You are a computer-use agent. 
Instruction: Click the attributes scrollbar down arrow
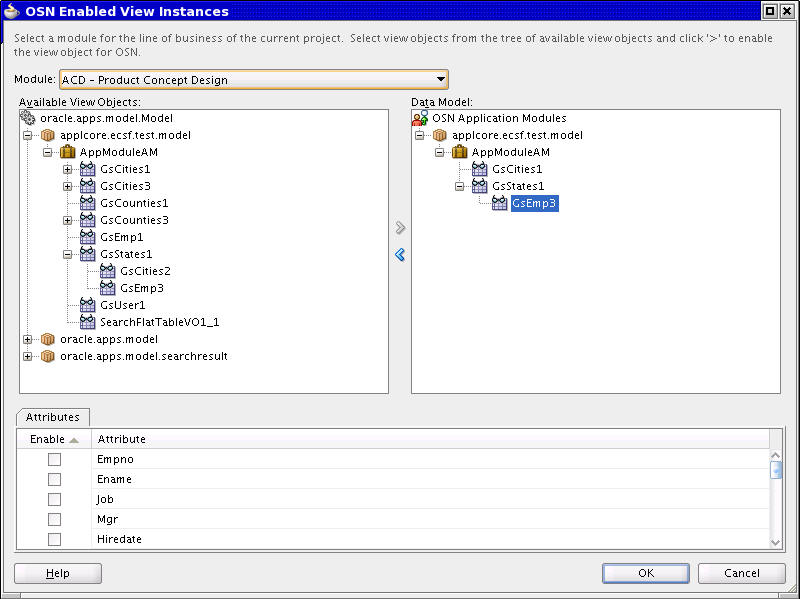click(x=776, y=543)
